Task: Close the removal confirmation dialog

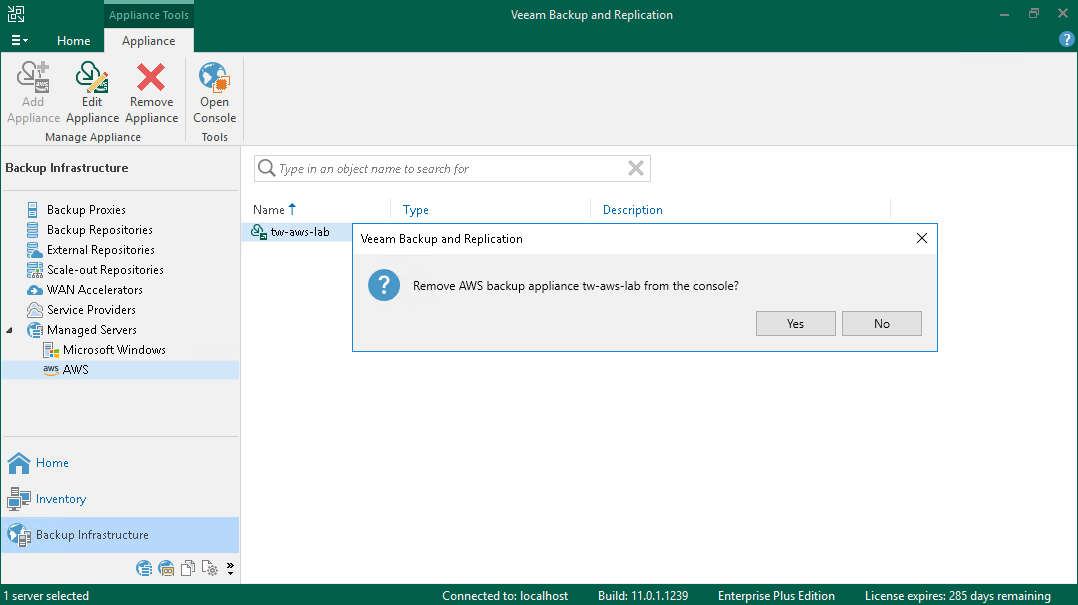Action: pyautogui.click(x=922, y=238)
